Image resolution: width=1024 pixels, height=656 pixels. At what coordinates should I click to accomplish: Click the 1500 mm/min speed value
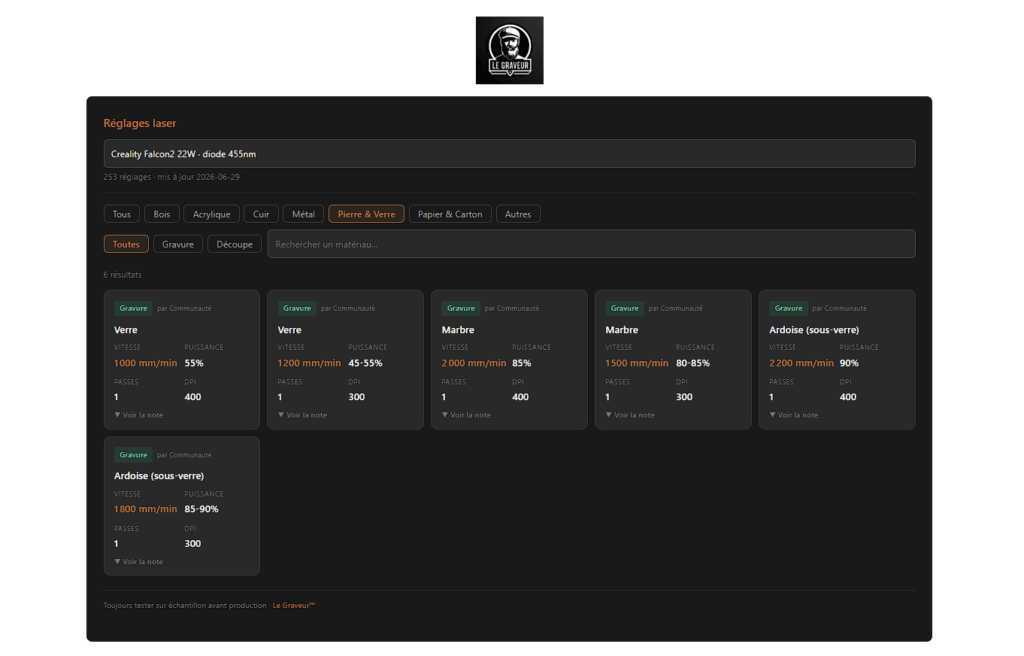point(637,363)
